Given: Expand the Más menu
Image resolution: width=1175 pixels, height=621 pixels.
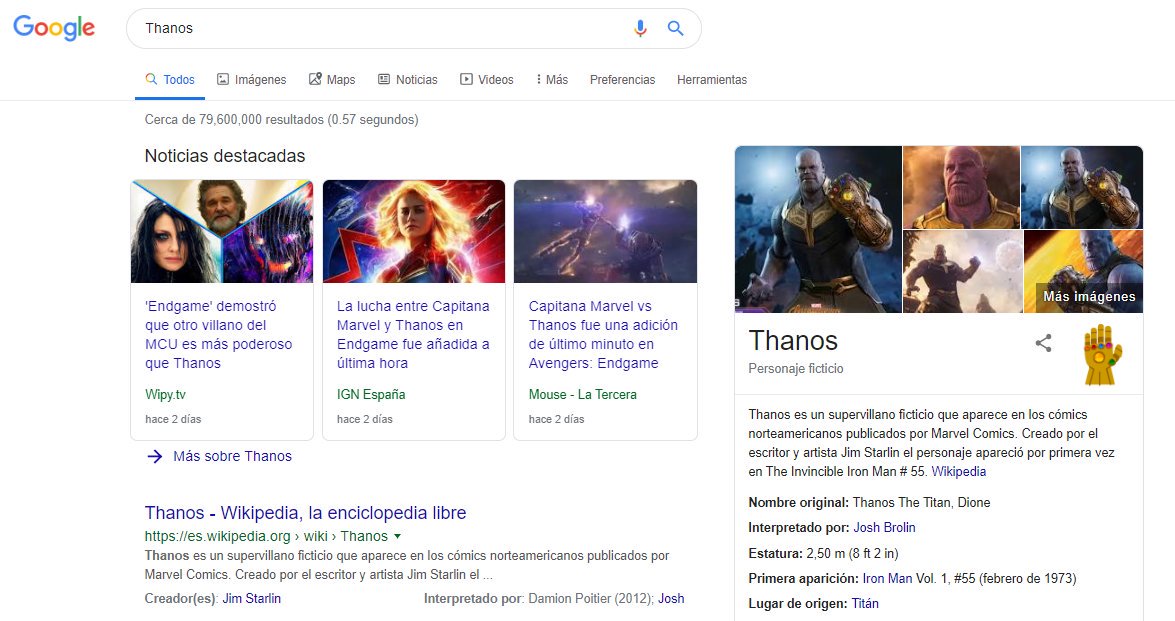Looking at the screenshot, I should point(552,79).
